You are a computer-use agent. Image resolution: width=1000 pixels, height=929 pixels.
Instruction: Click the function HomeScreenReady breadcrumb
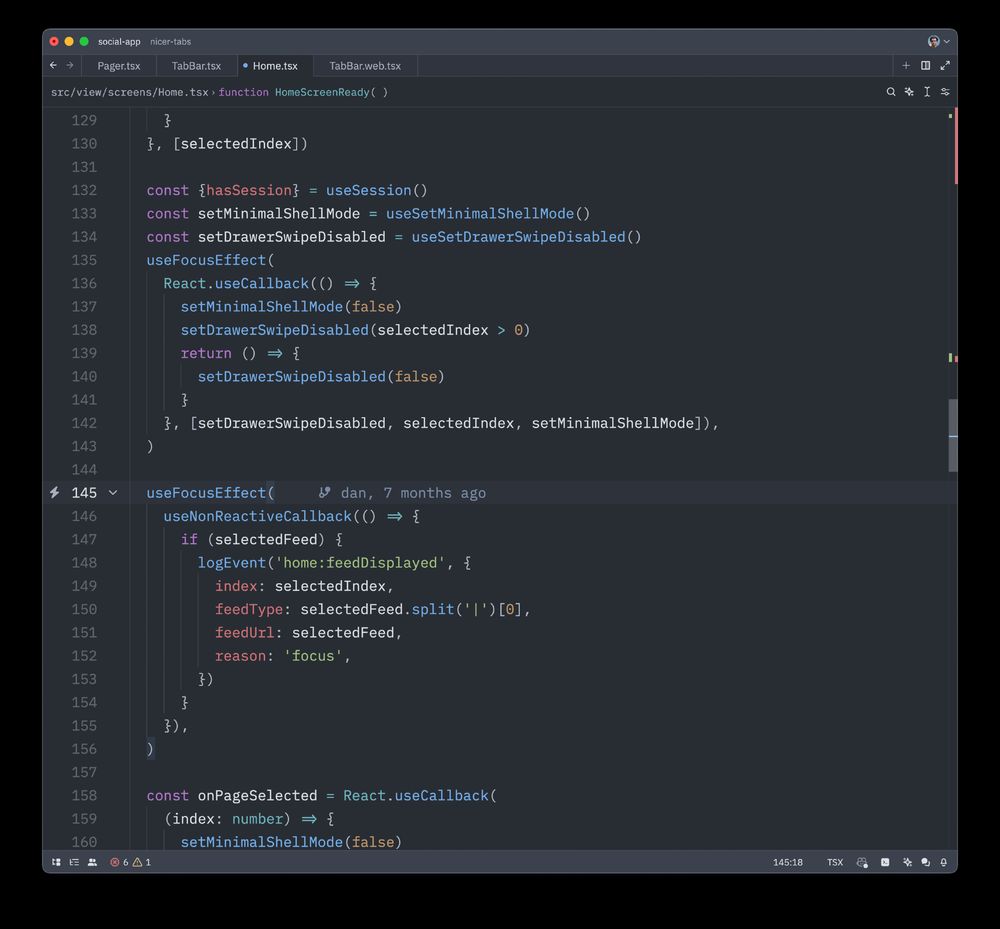pyautogui.click(x=303, y=92)
